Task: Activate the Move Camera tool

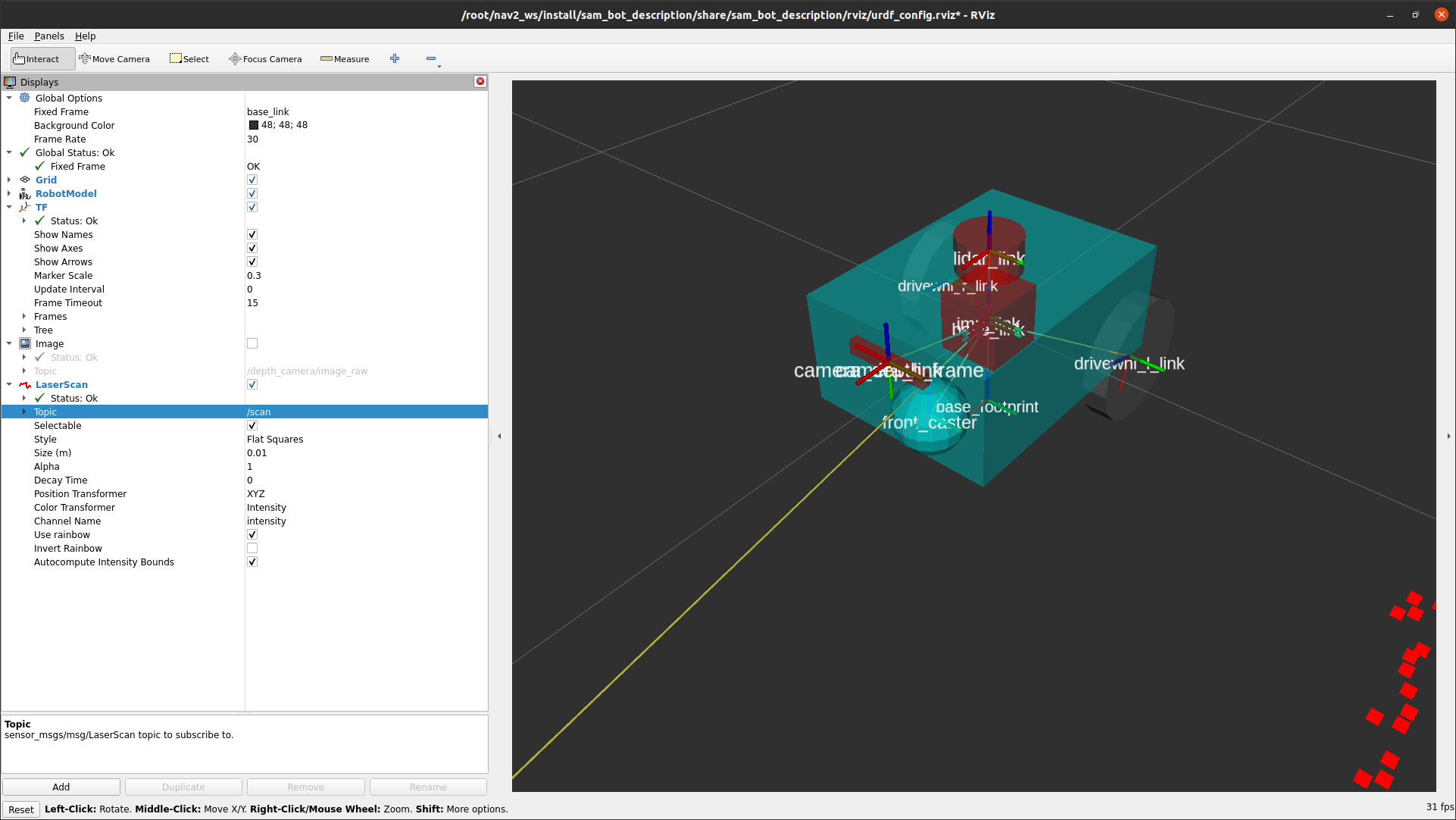Action: [114, 58]
